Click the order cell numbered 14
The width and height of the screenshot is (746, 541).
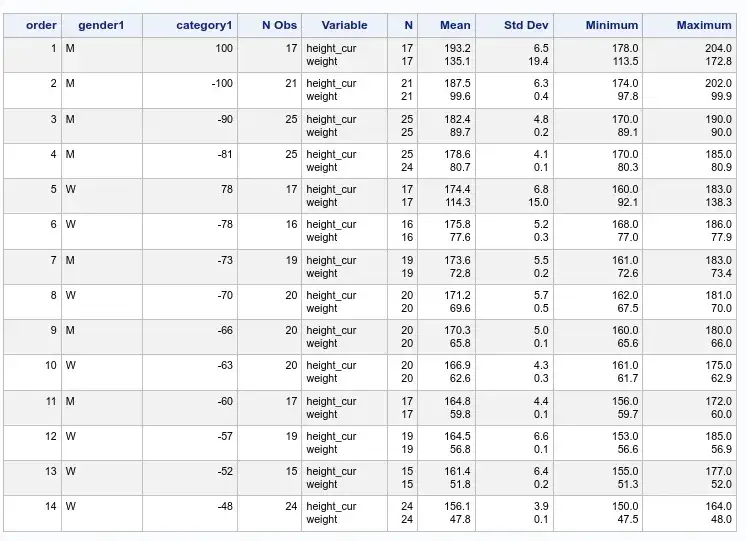[50, 506]
